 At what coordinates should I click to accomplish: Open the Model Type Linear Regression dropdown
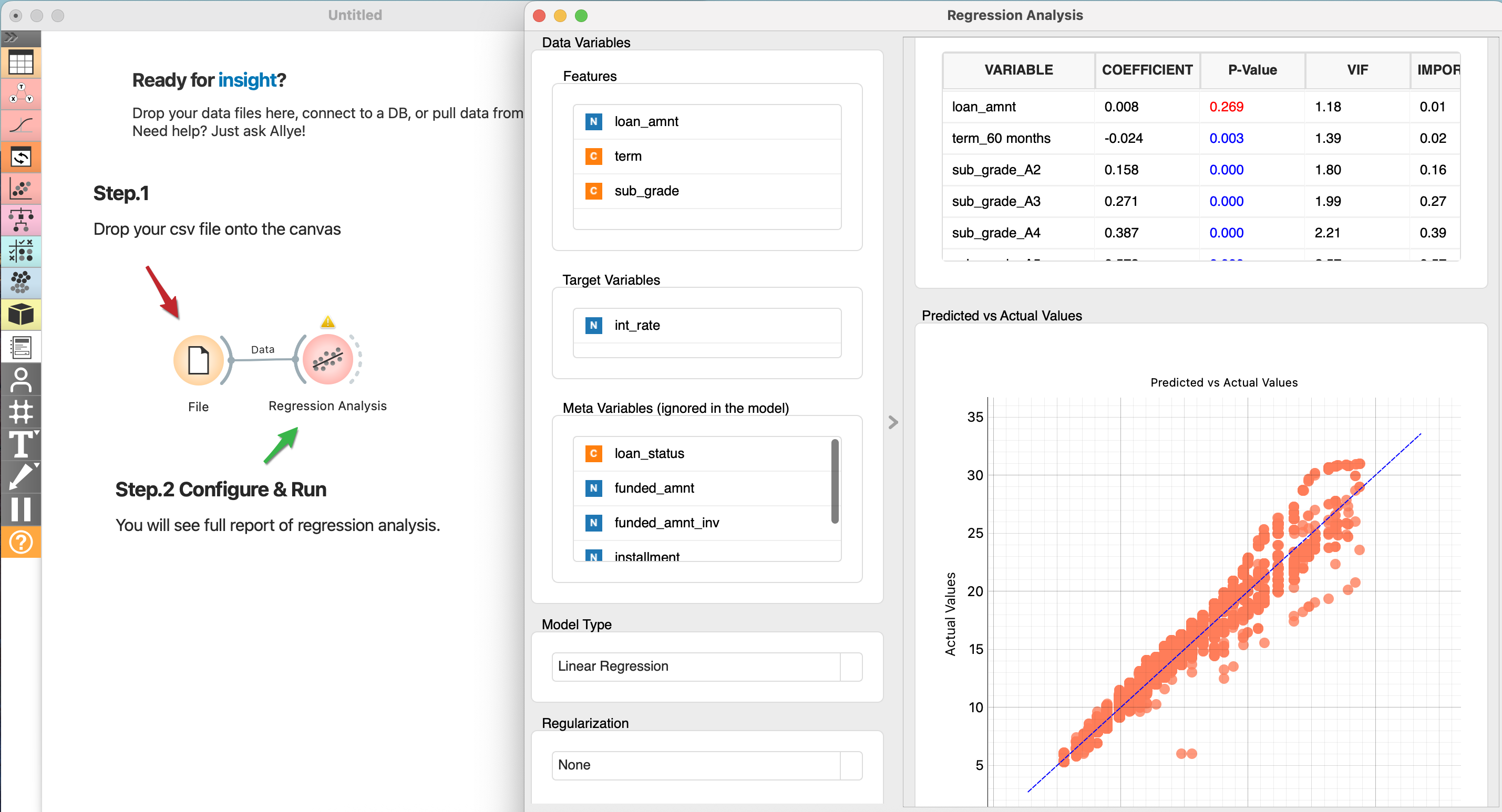coord(706,667)
